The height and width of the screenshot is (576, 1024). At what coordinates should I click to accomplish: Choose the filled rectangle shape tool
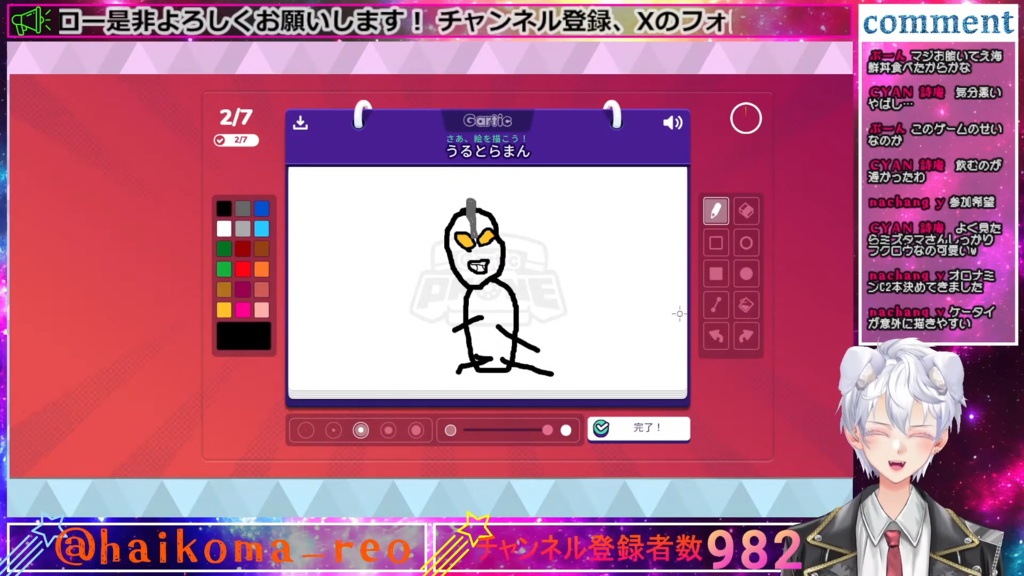[x=716, y=274]
